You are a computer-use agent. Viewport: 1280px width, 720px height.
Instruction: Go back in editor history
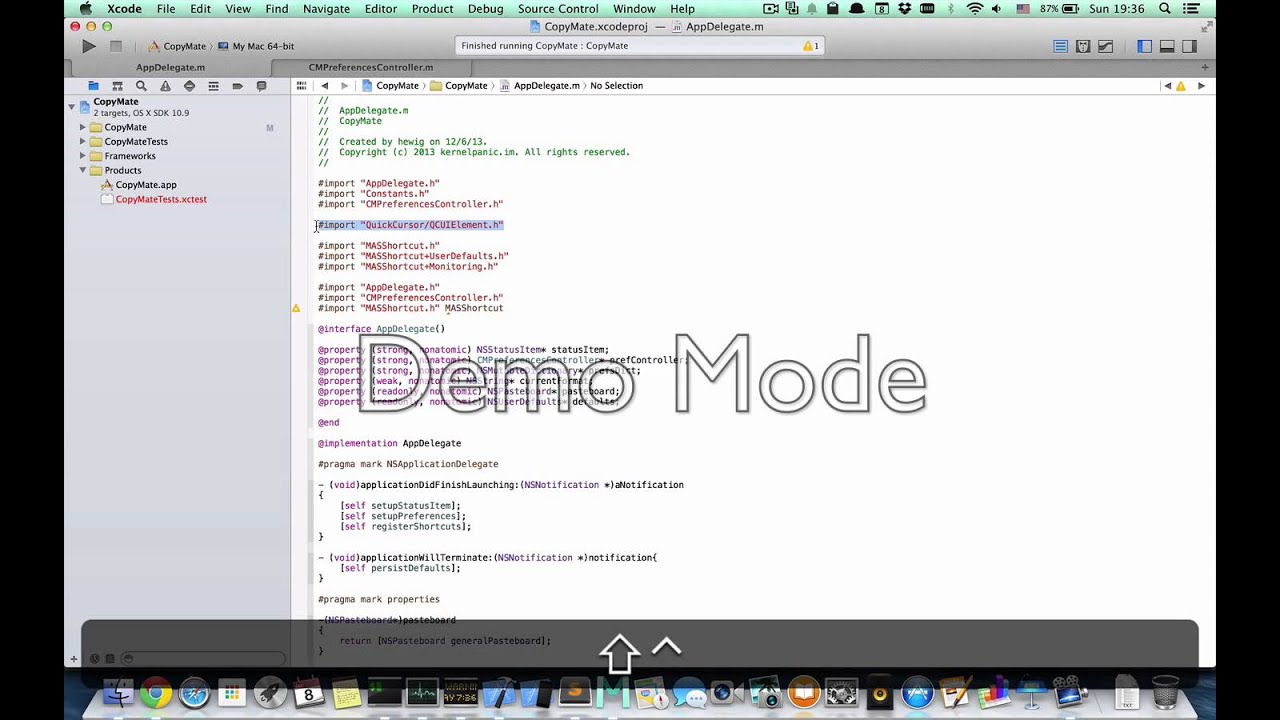tap(324, 86)
